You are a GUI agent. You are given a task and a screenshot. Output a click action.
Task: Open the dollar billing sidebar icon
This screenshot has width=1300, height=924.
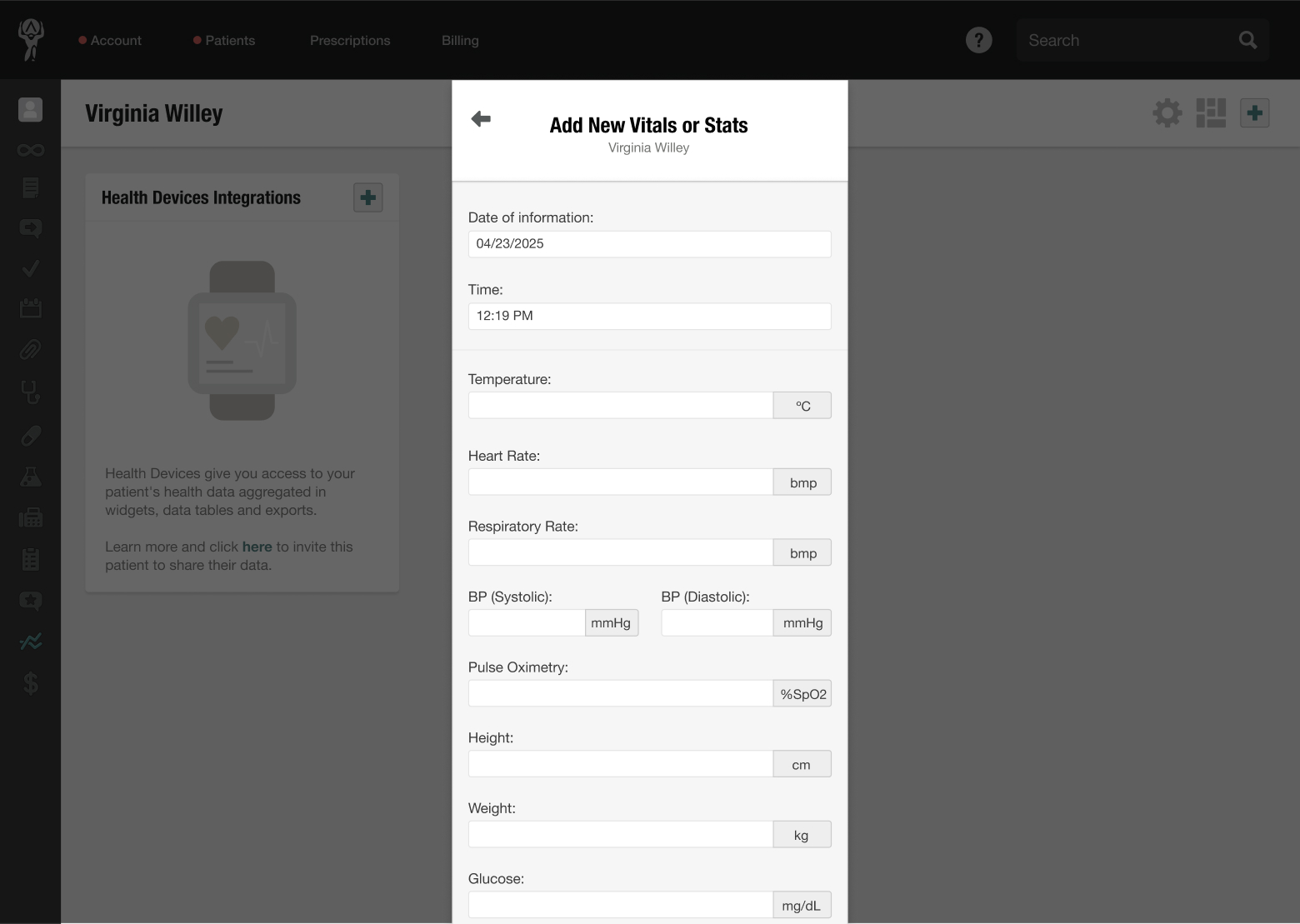coord(31,683)
